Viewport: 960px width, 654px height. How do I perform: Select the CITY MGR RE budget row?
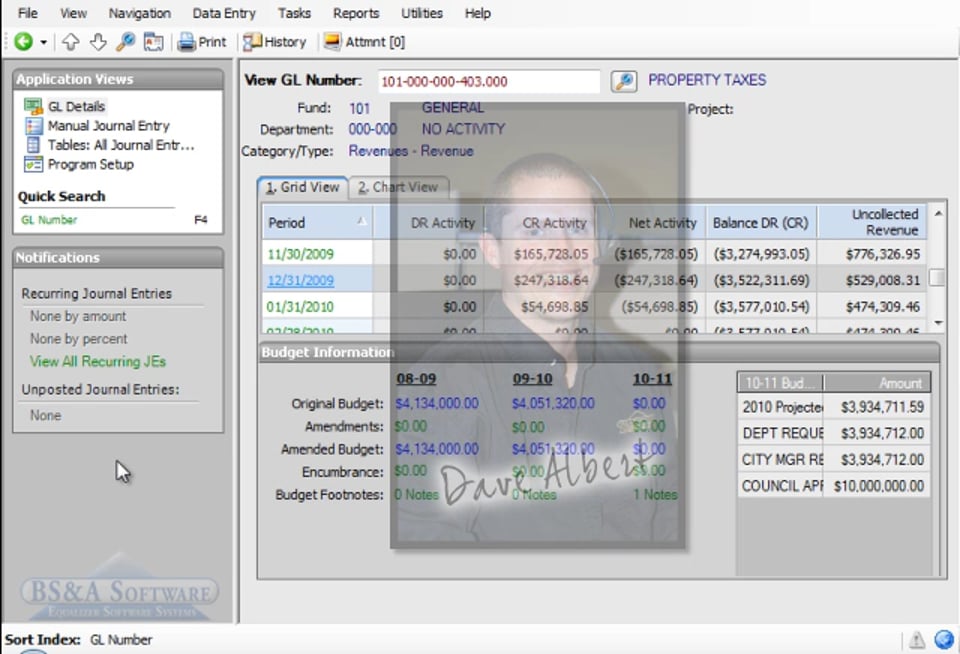point(833,459)
